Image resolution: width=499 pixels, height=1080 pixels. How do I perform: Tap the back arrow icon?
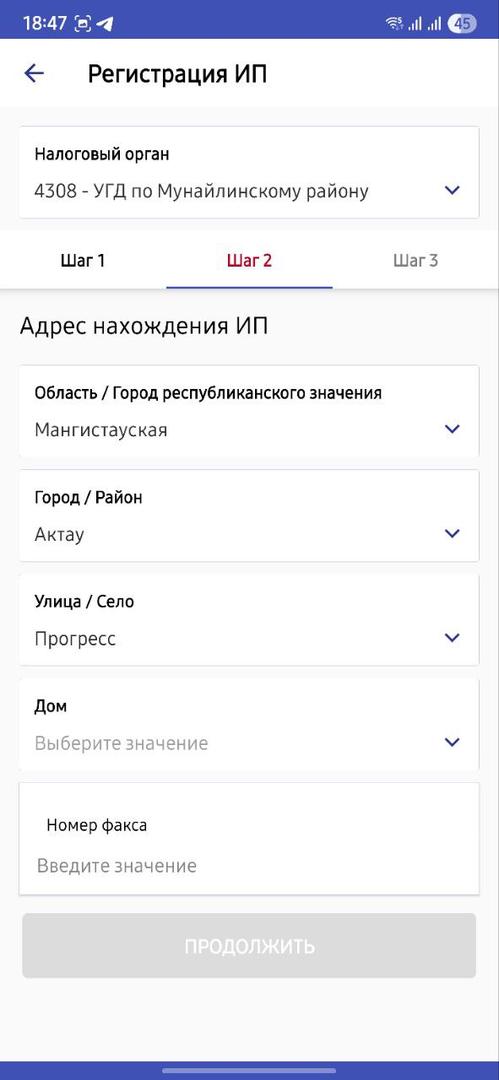[x=34, y=74]
